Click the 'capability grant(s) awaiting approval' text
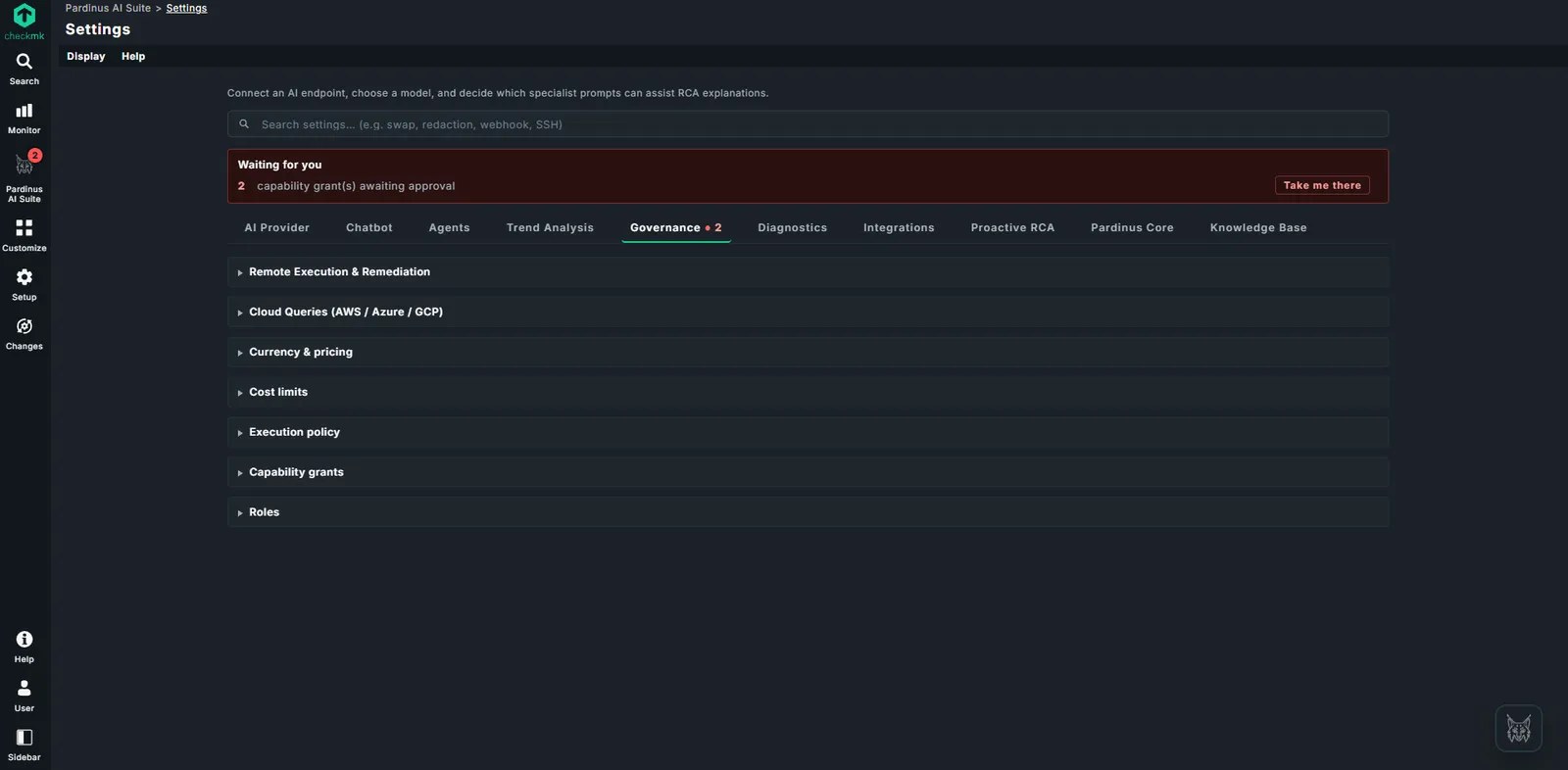This screenshot has height=770, width=1568. click(356, 186)
